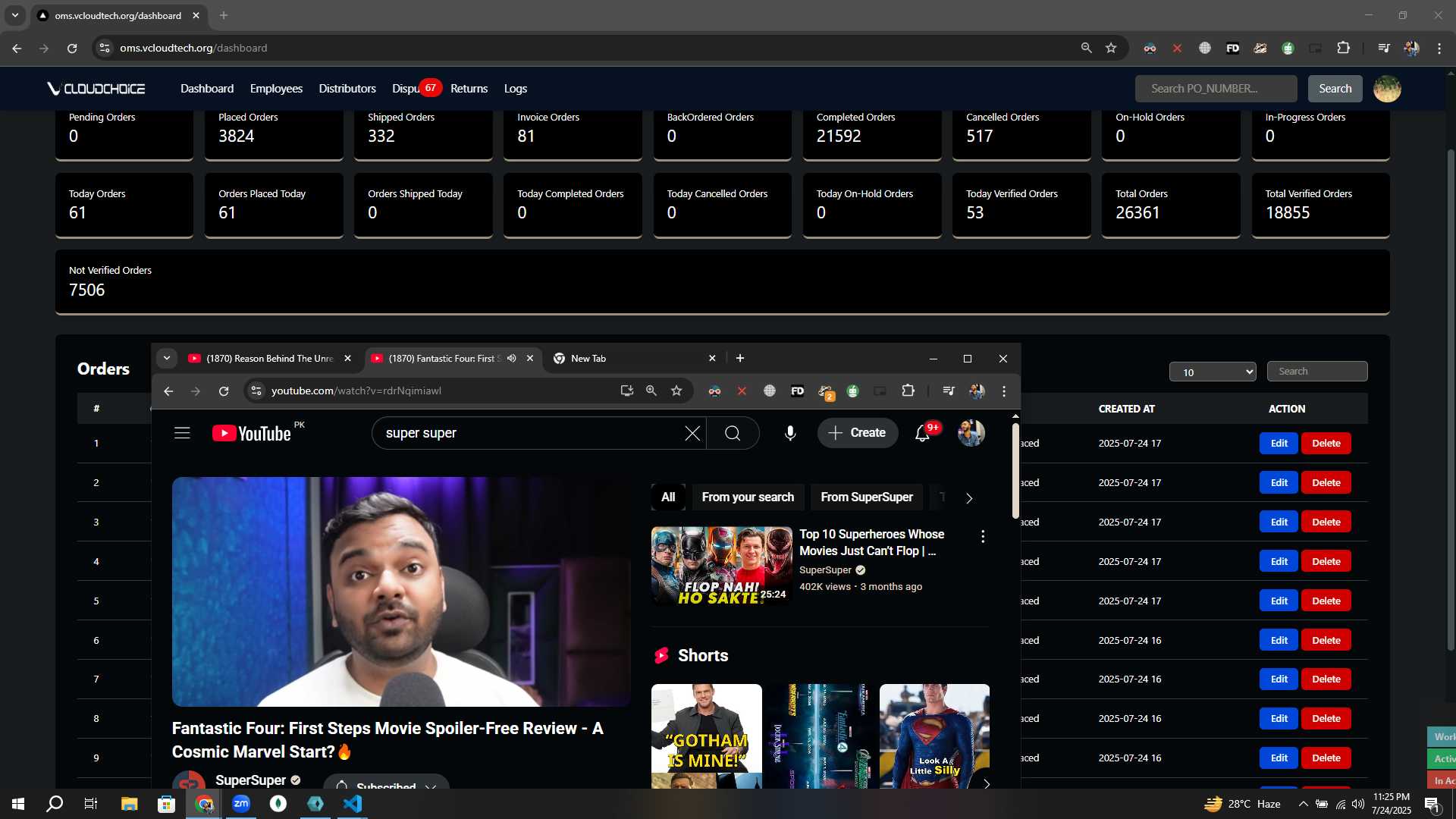1456x819 pixels.
Task: Click the PO number Search button
Action: coord(1335,89)
